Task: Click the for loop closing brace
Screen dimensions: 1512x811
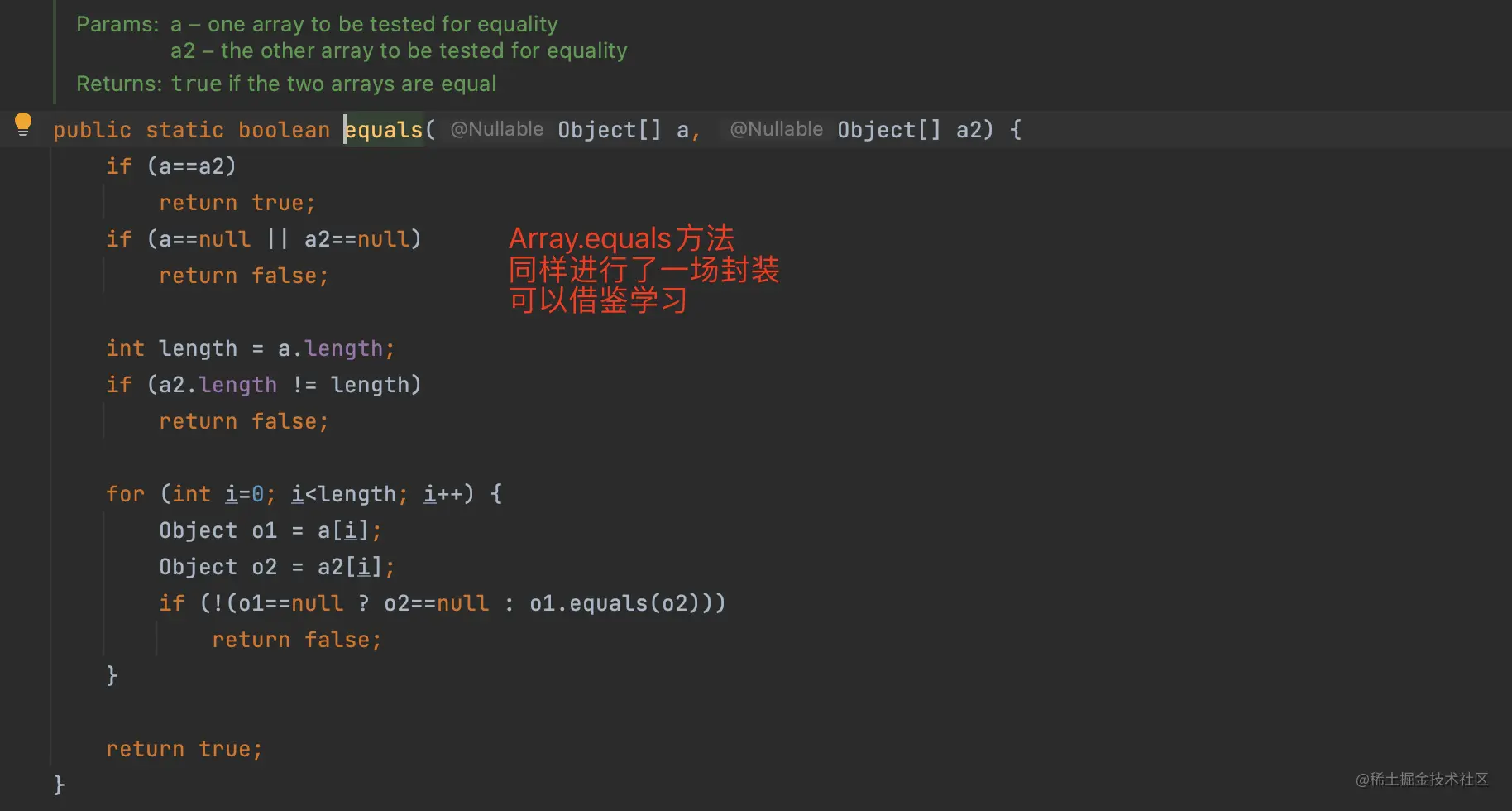Action: point(112,675)
